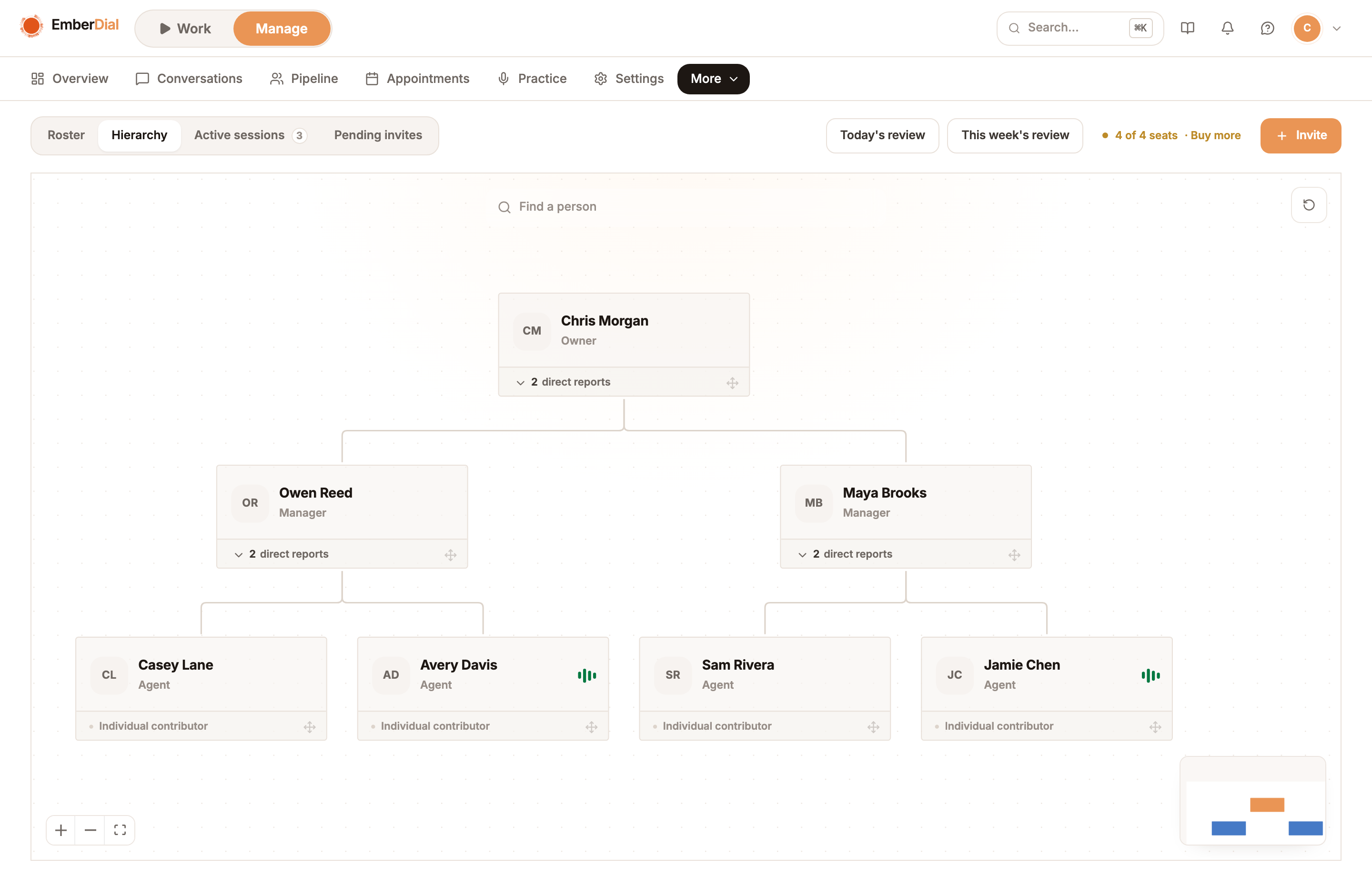Viewport: 1372px width, 877px height.
Task: Open the notifications bell
Action: tap(1227, 28)
